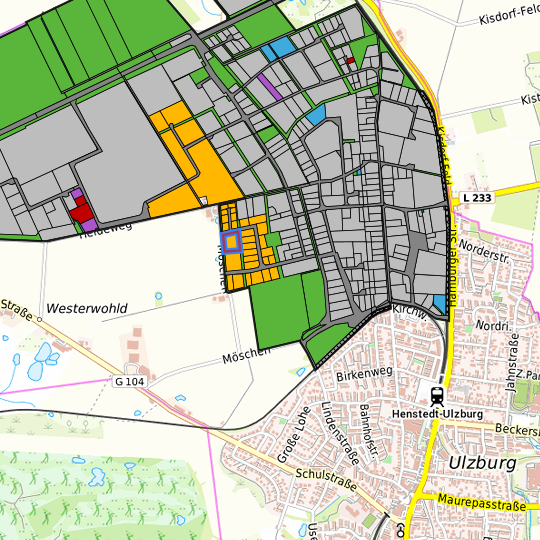Select the small green square among orange parcels
Screen dimensions: 540x540
click(x=273, y=240)
